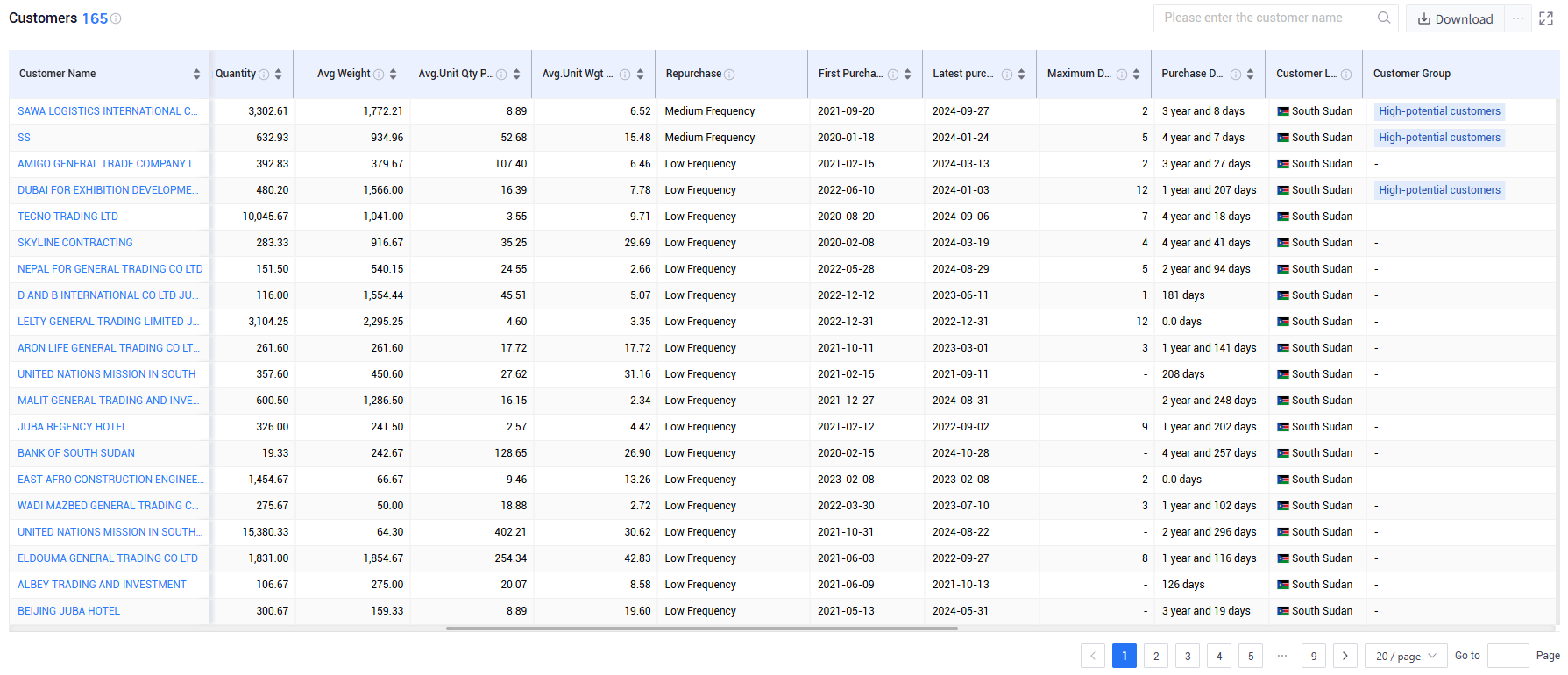Viewport: 1568px width, 675px height.
Task: Click the Download button
Action: (1456, 18)
